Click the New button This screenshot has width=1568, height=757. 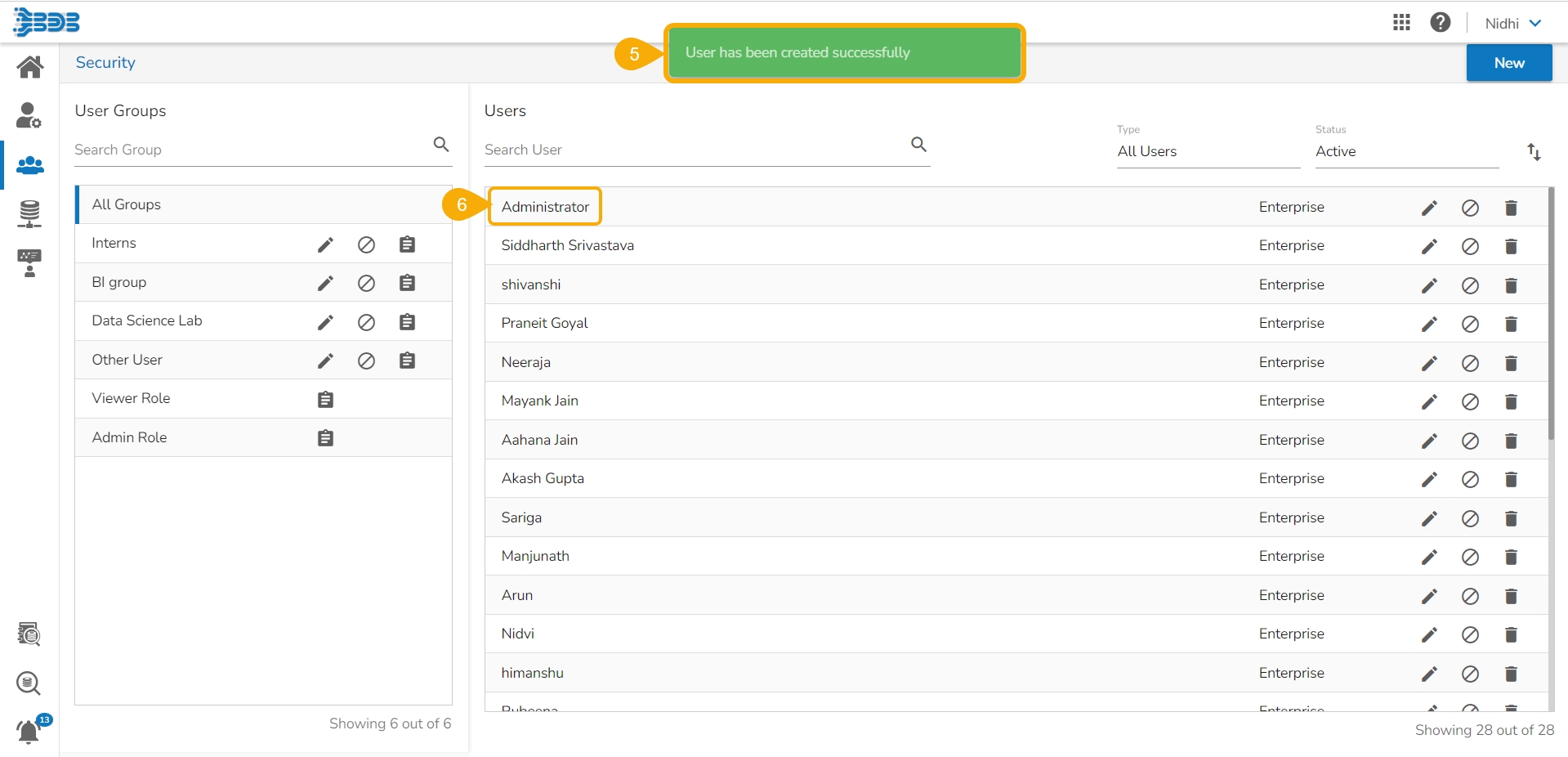(x=1508, y=63)
